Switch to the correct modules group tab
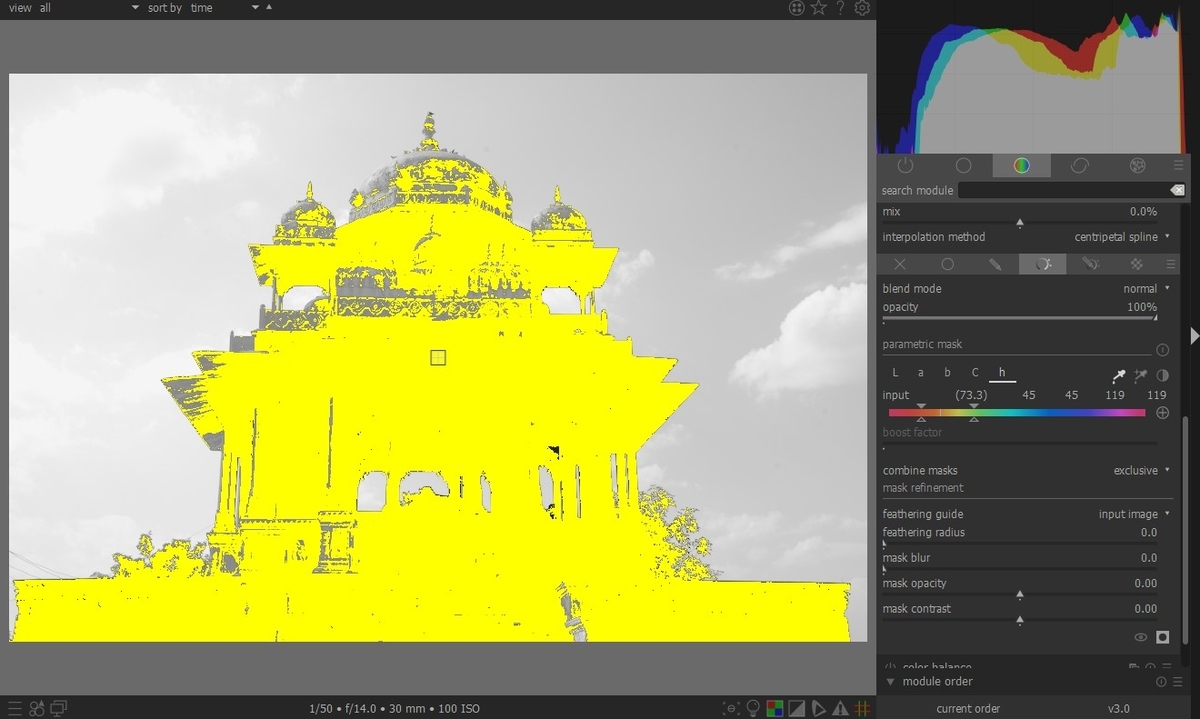Screen dimensions: 1200x719 pyautogui.click(x=1079, y=165)
